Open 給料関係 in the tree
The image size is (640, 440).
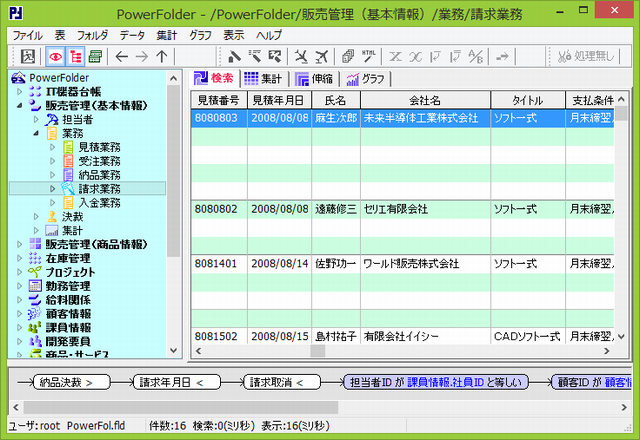point(68,300)
